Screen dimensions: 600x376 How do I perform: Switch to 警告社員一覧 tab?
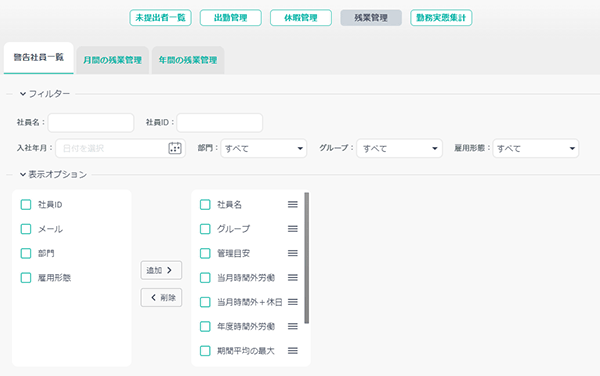click(39, 58)
